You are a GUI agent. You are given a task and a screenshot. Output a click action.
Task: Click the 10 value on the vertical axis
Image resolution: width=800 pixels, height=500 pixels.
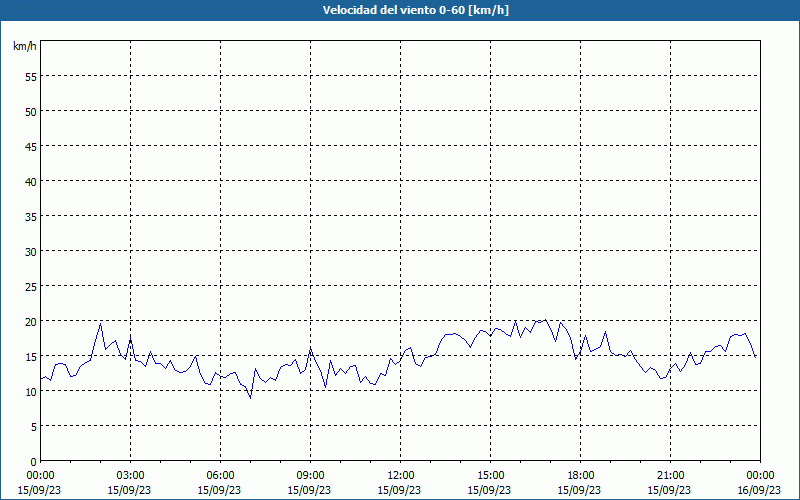click(30, 392)
